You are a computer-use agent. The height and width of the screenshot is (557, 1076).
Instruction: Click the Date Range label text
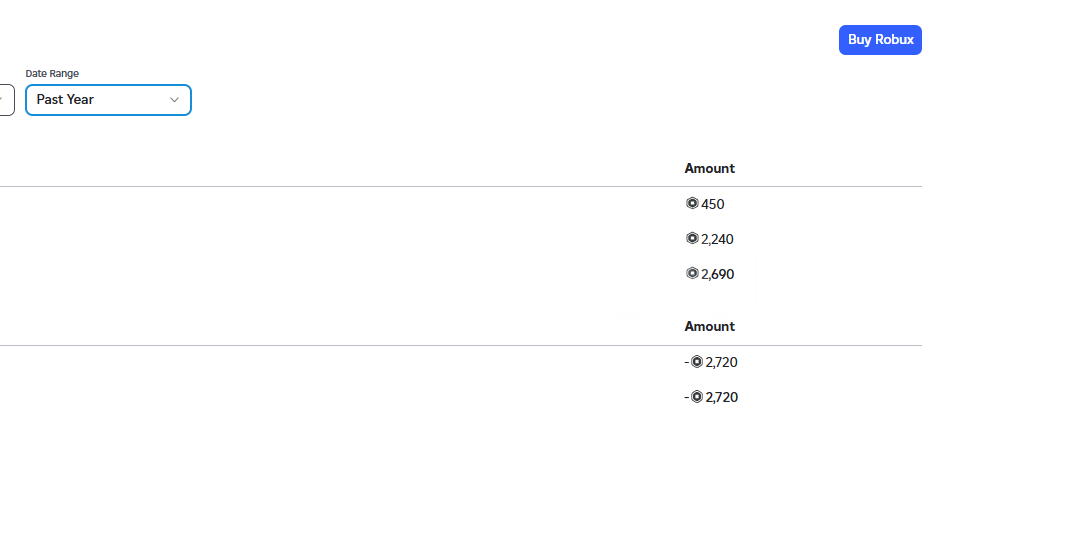(x=52, y=73)
